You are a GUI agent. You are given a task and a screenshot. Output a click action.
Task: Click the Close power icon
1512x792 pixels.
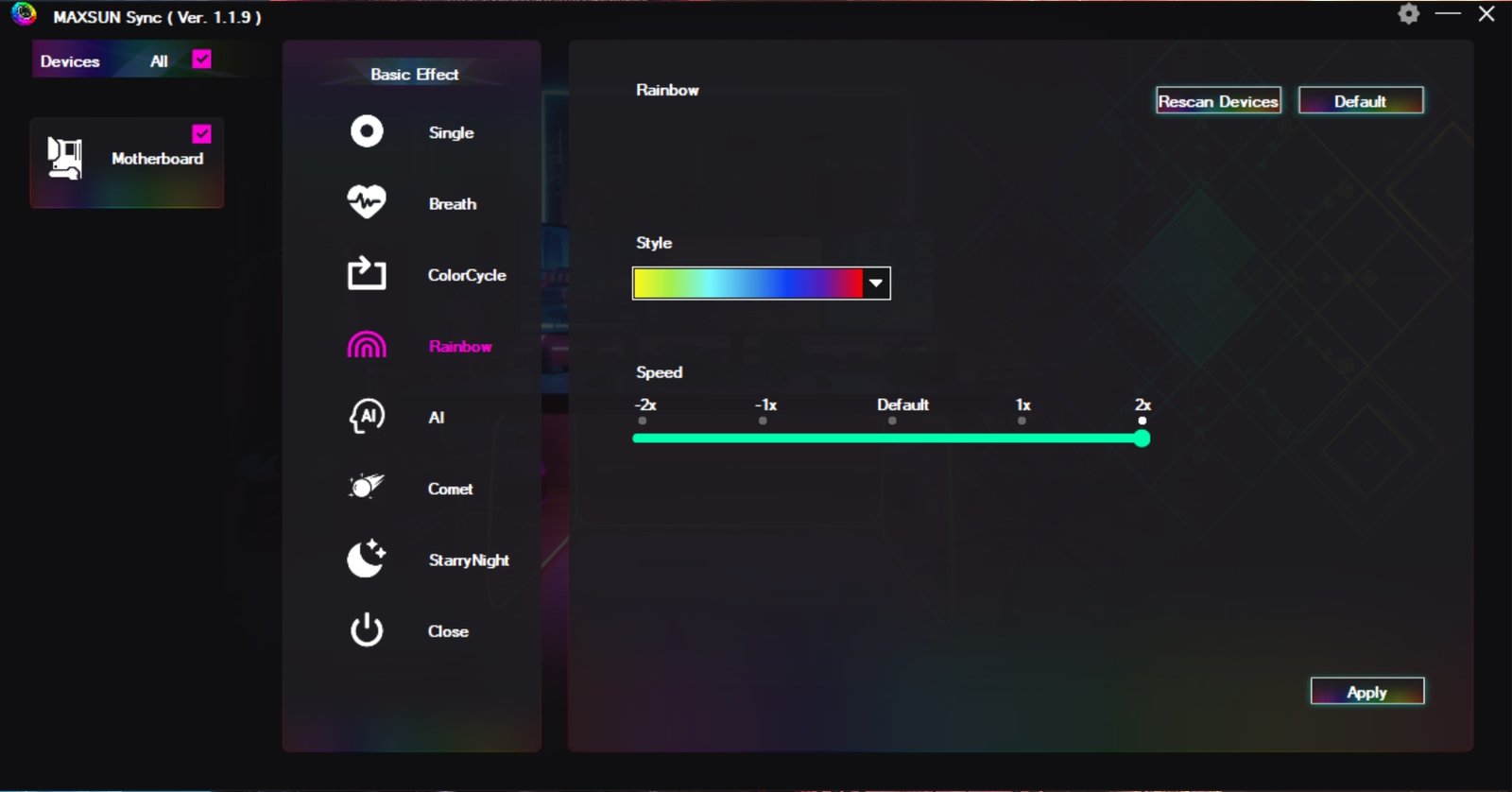pos(367,629)
